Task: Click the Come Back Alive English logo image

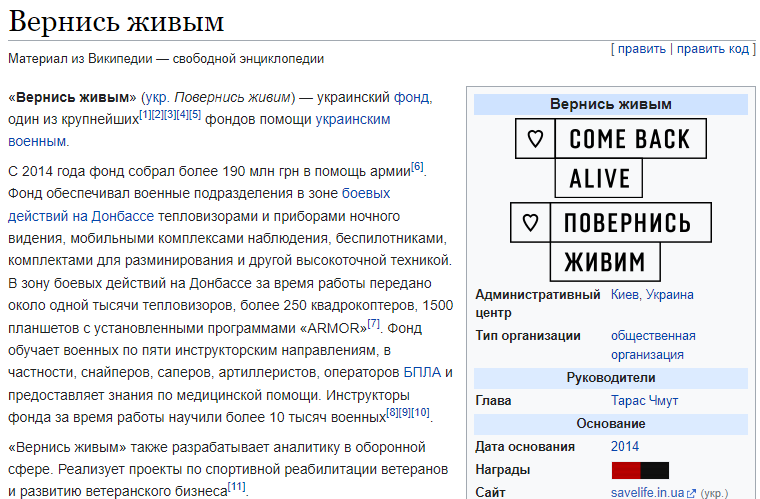Action: [611, 158]
